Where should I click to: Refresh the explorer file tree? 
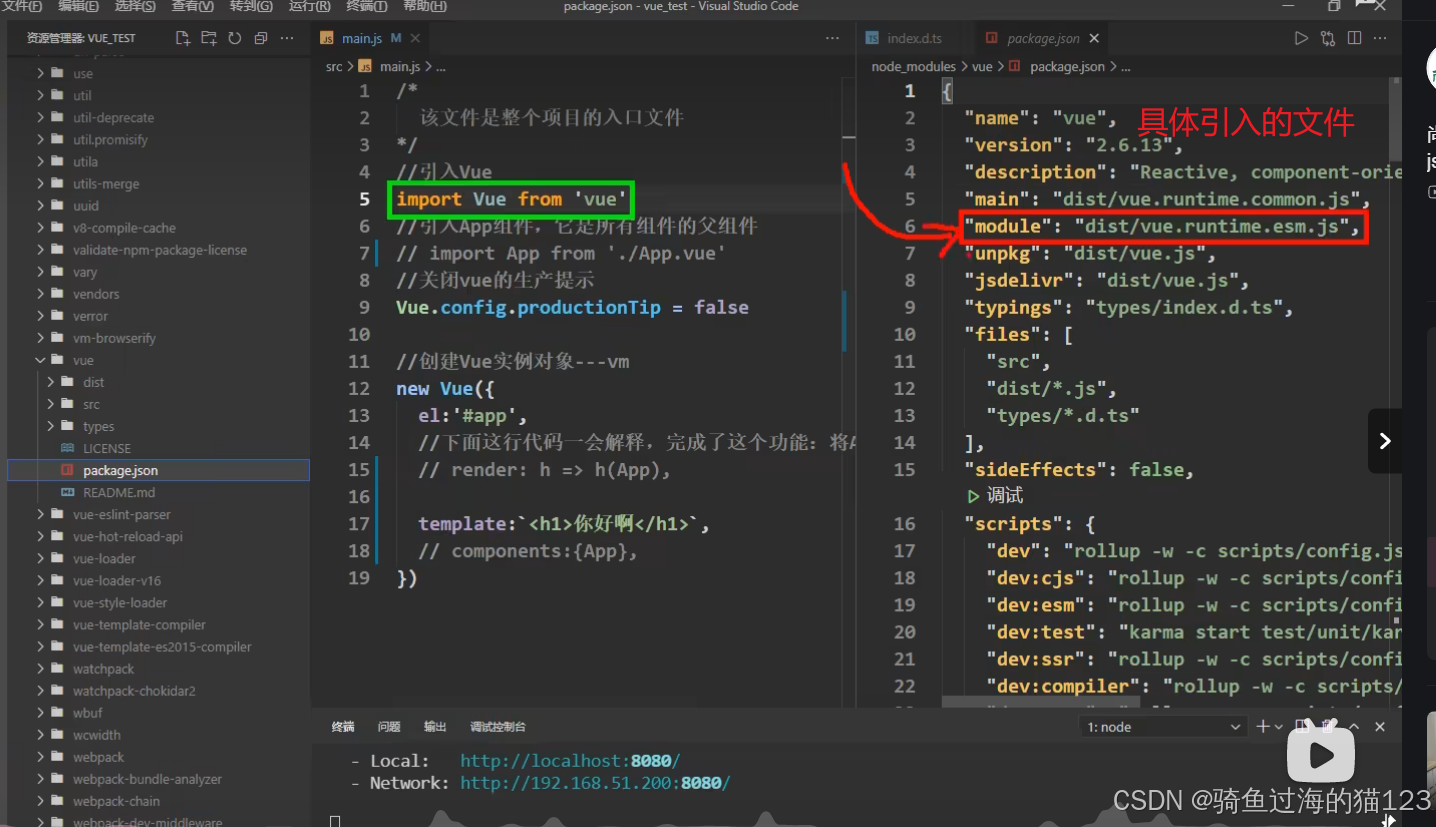coord(235,38)
